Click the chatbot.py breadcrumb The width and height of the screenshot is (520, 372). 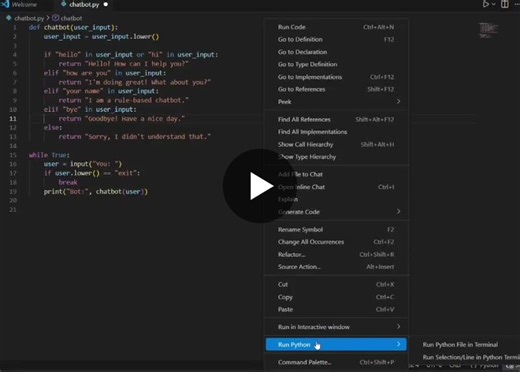(x=29, y=18)
